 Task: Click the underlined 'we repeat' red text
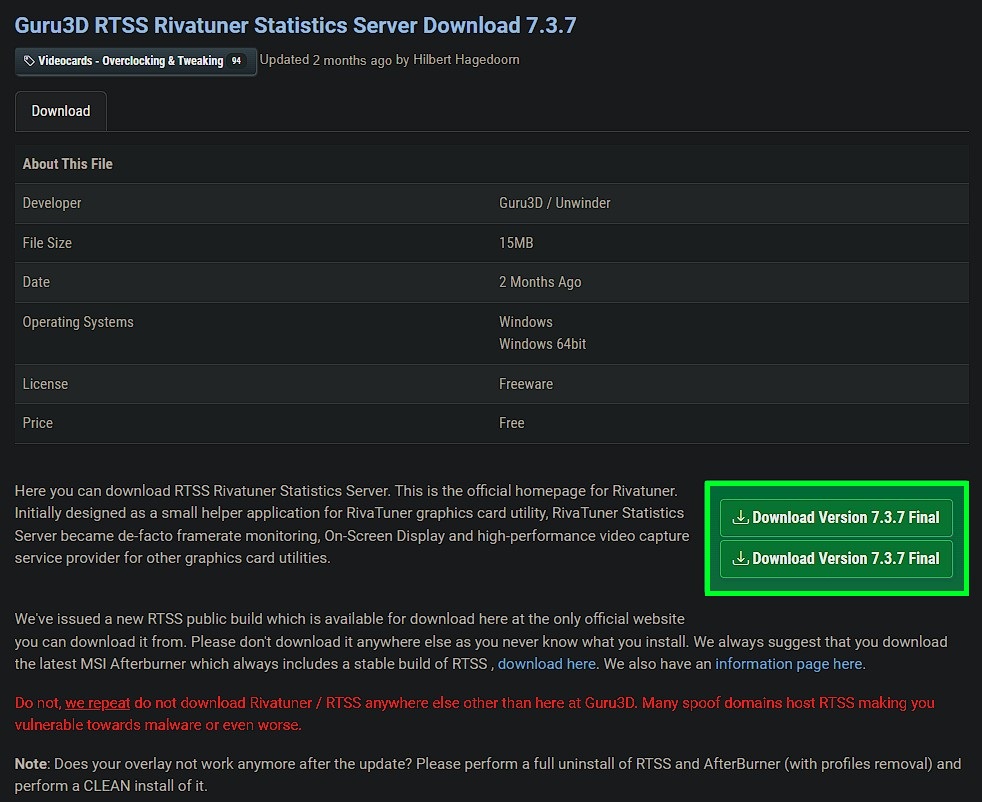[97, 703]
